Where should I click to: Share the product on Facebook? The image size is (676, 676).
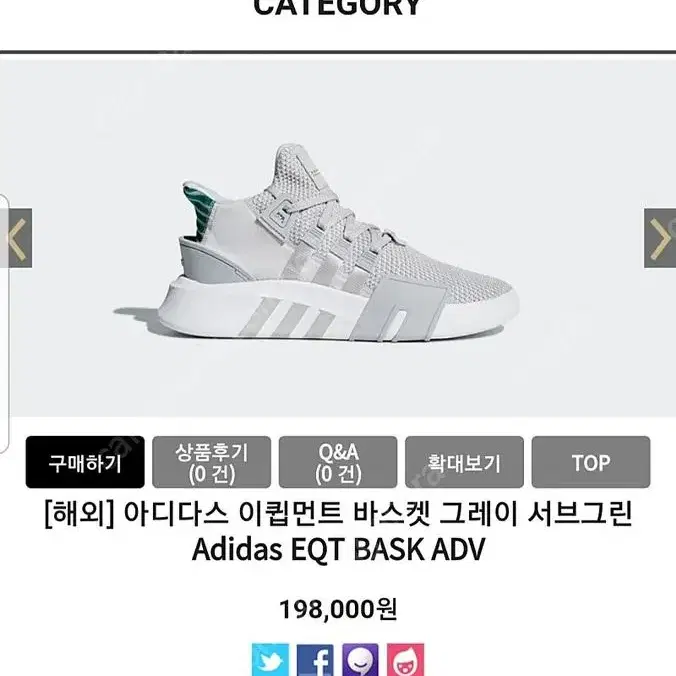click(x=315, y=660)
